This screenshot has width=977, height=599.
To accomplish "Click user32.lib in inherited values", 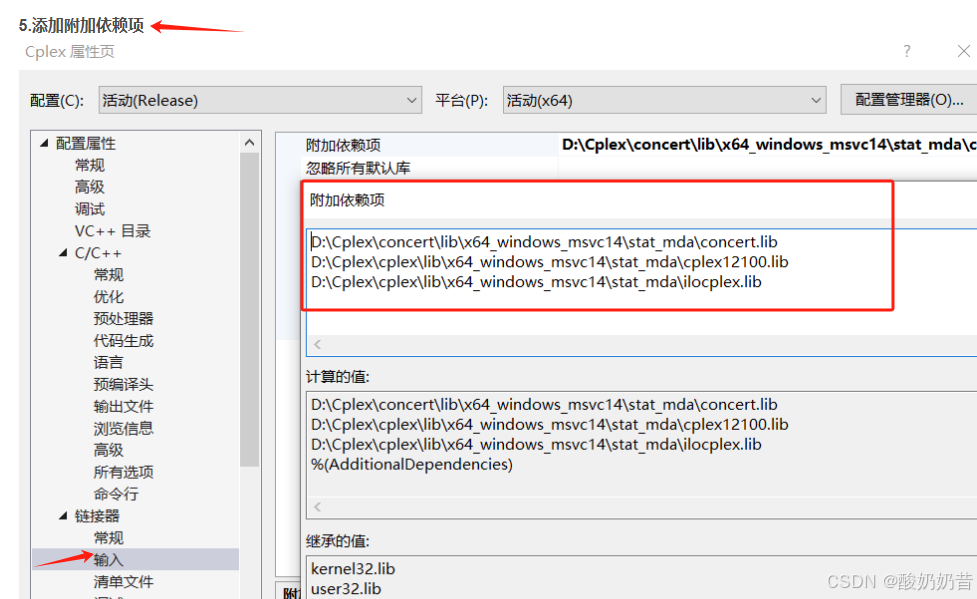I will click(346, 589).
